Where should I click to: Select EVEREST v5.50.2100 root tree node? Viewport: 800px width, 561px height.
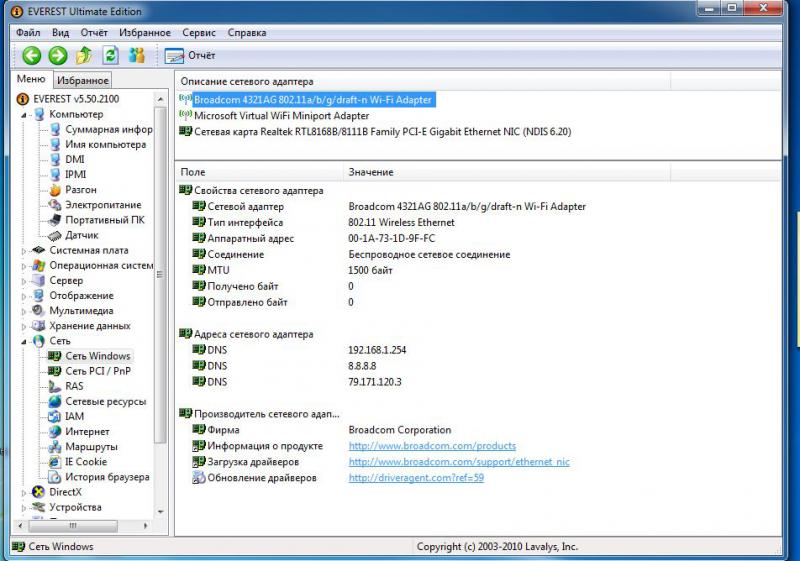pos(76,99)
